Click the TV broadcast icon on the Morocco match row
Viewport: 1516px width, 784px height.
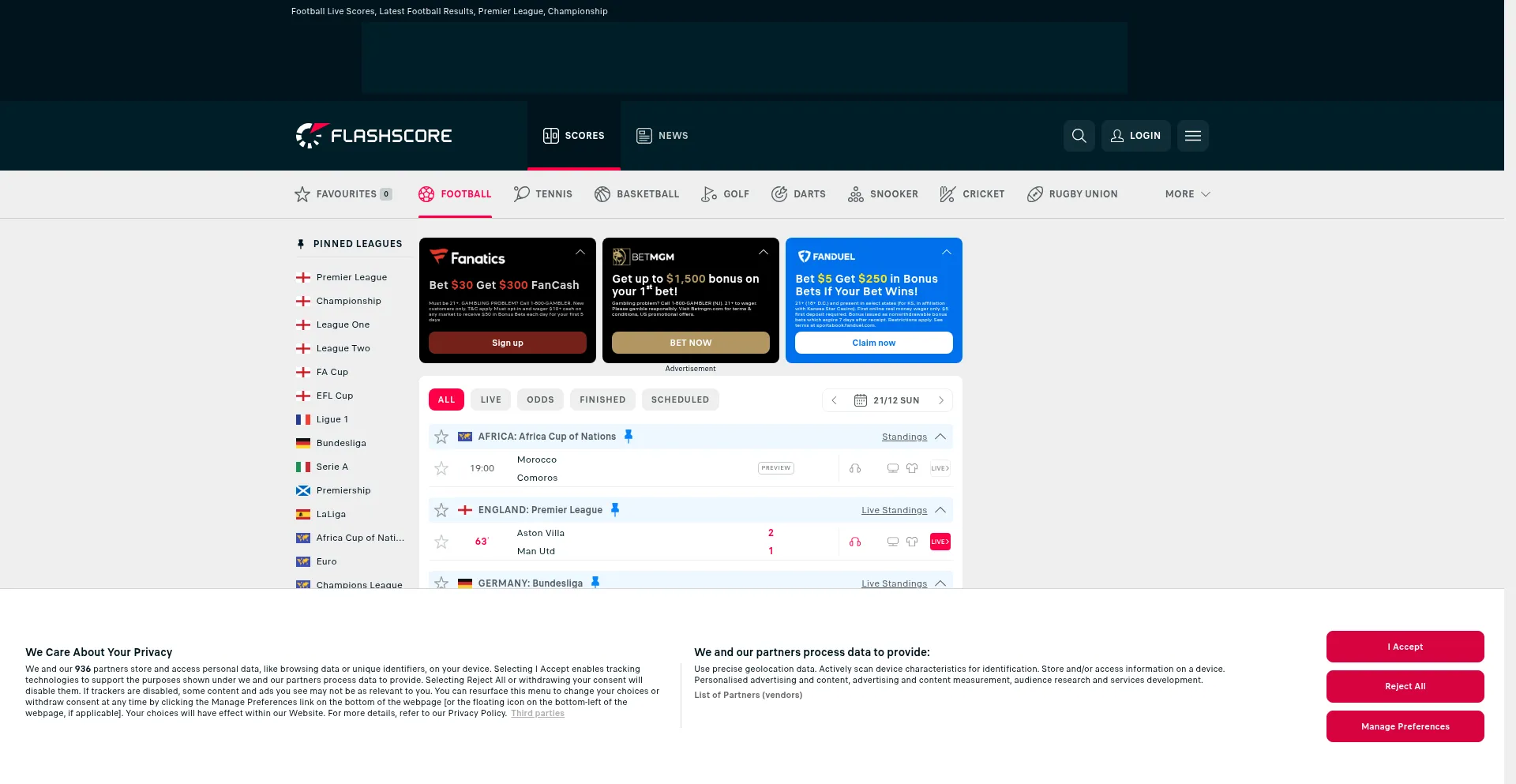coord(893,468)
